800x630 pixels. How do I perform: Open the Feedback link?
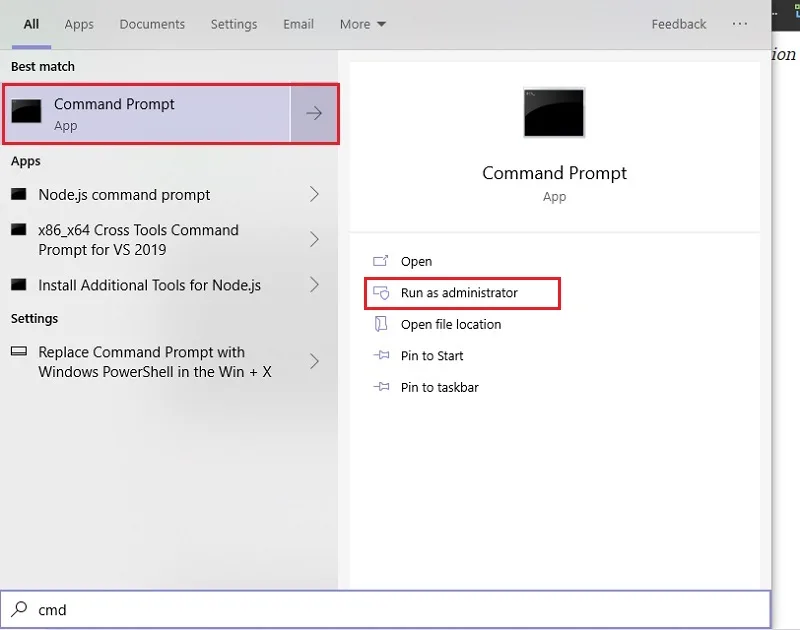click(x=679, y=24)
